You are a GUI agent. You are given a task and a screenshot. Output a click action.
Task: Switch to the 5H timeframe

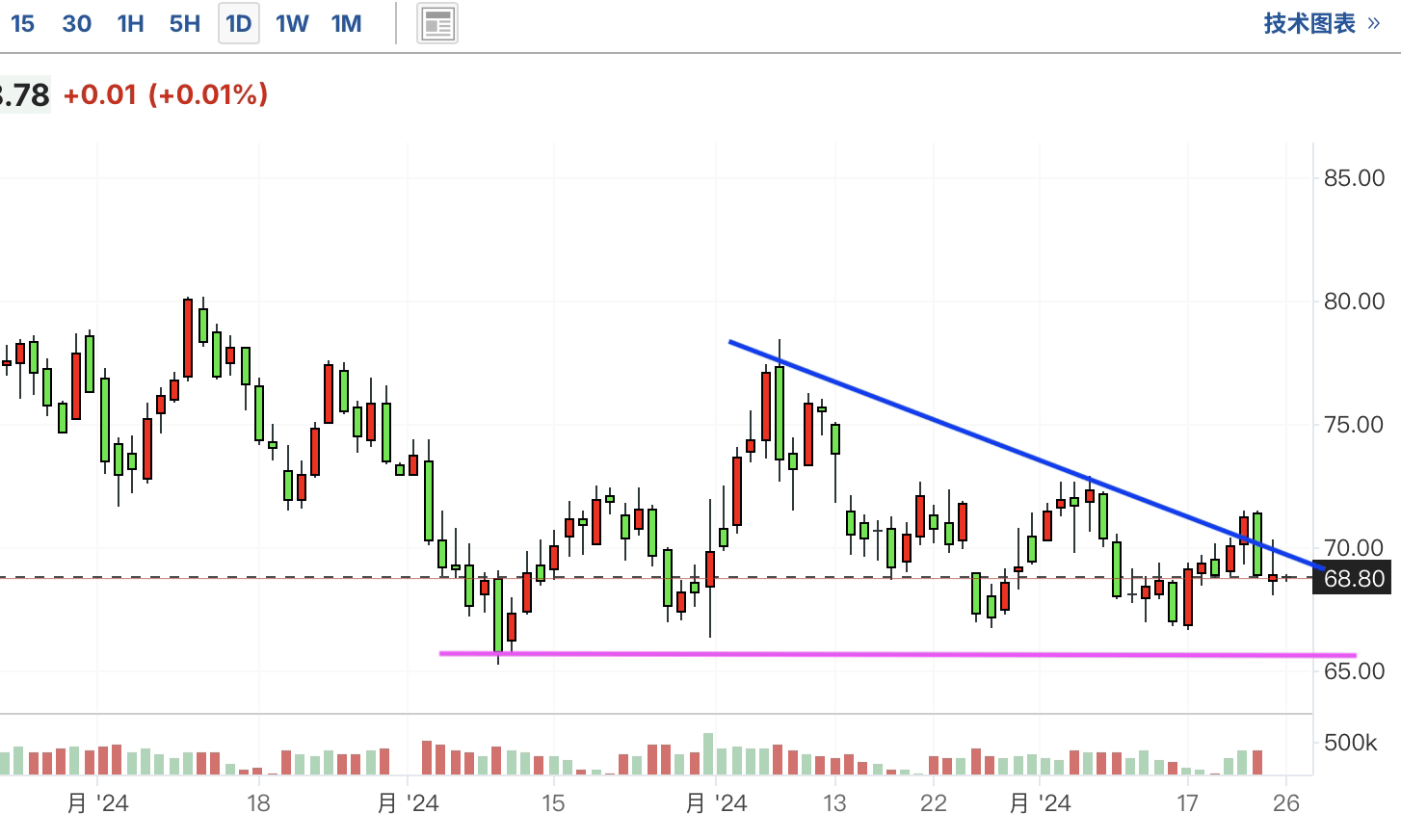pyautogui.click(x=185, y=23)
